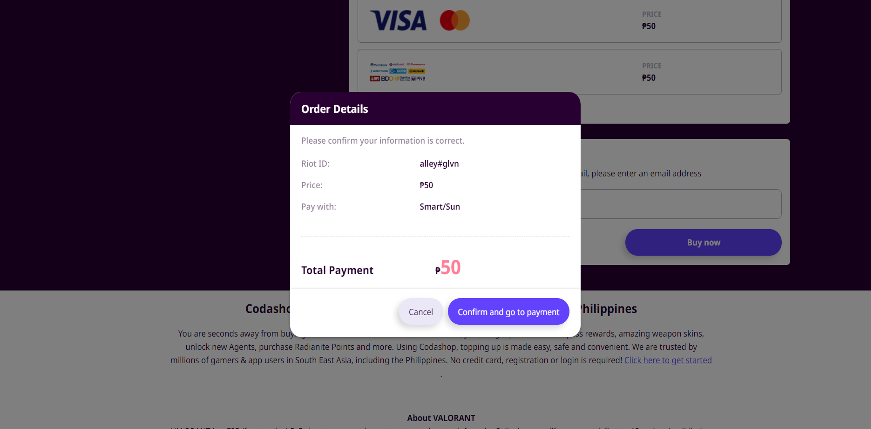
Task: Cancel the order details dialog
Action: click(421, 312)
